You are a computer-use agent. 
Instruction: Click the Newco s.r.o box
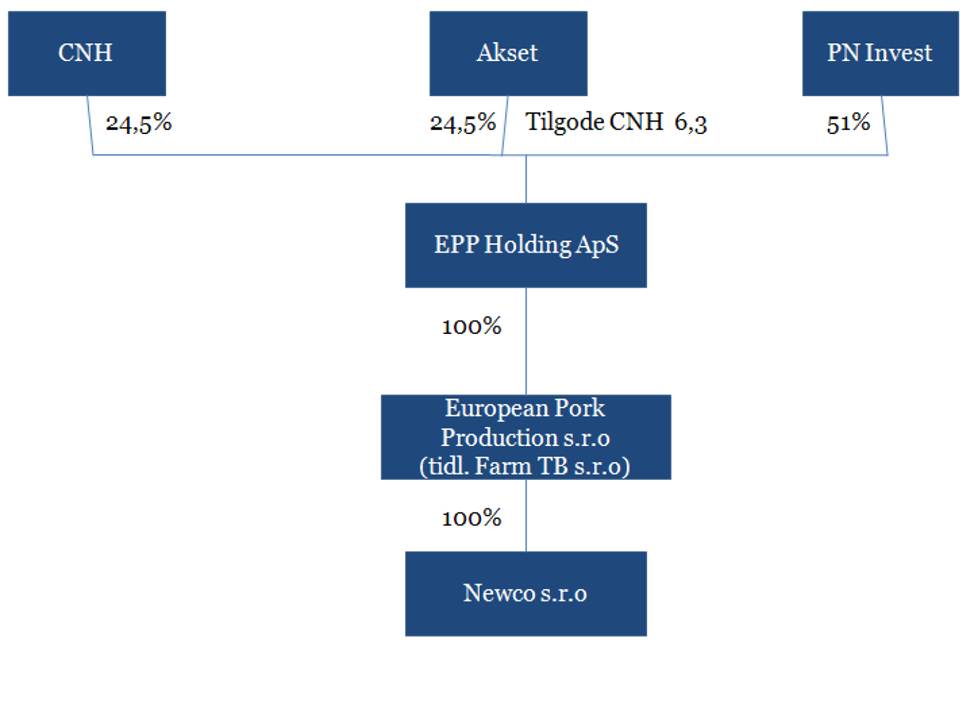[526, 593]
